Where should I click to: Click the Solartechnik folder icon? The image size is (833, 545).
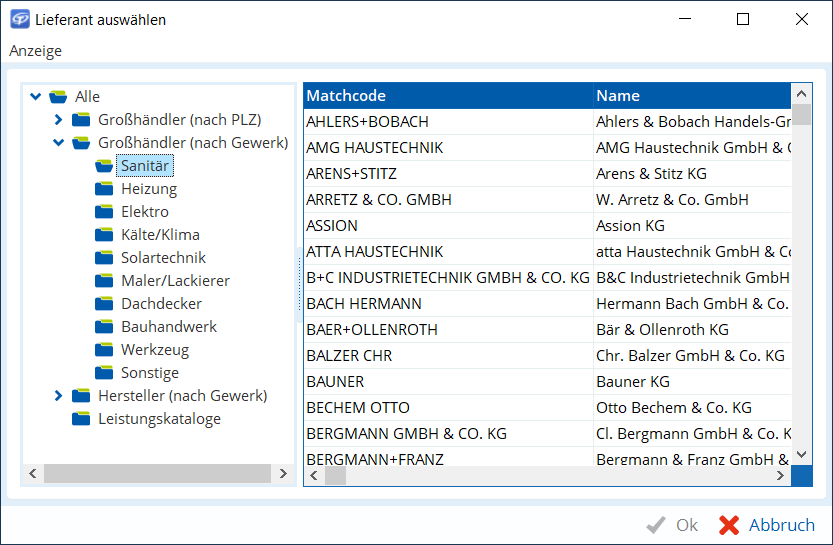pyautogui.click(x=105, y=258)
